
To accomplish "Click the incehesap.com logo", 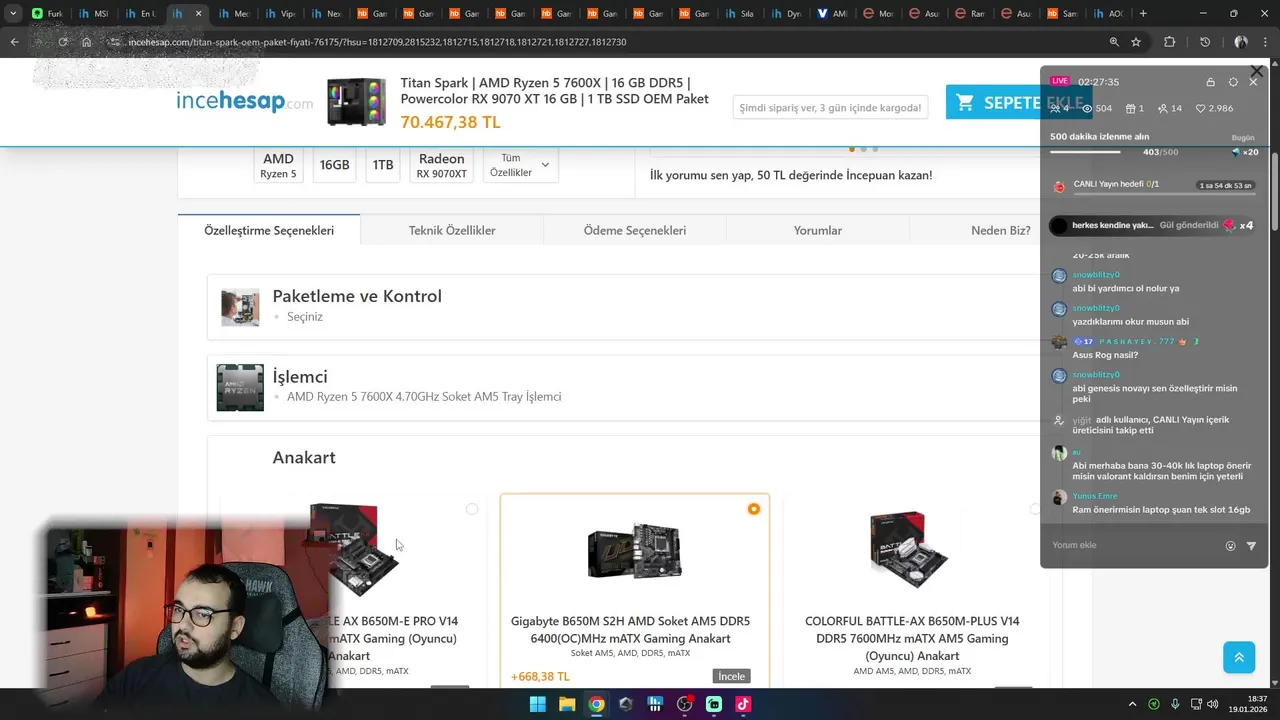I will click(x=244, y=101).
